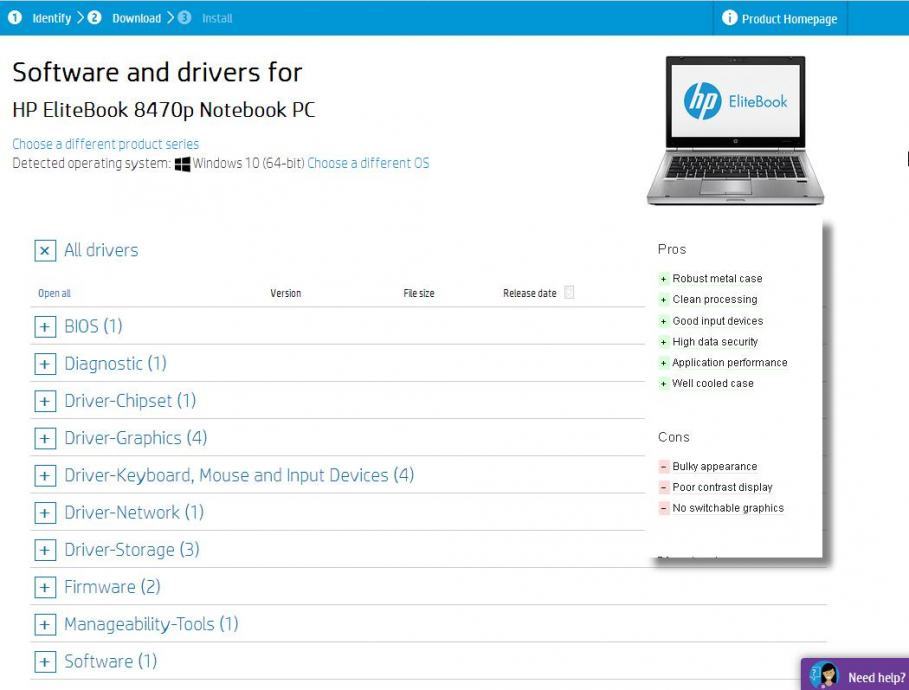Click the Windows logo beside detected OS
Viewport: 909px width, 690px height.
[182, 164]
